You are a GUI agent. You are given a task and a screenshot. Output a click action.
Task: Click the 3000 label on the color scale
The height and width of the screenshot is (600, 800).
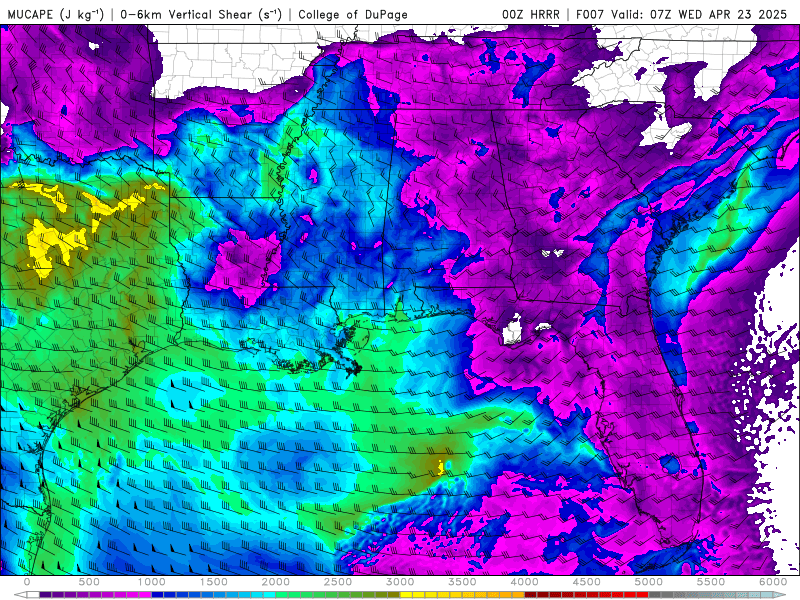[x=401, y=582]
